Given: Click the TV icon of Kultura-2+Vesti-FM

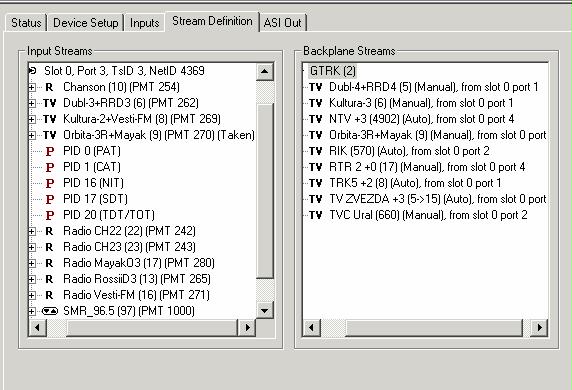Looking at the screenshot, I should (50, 119).
